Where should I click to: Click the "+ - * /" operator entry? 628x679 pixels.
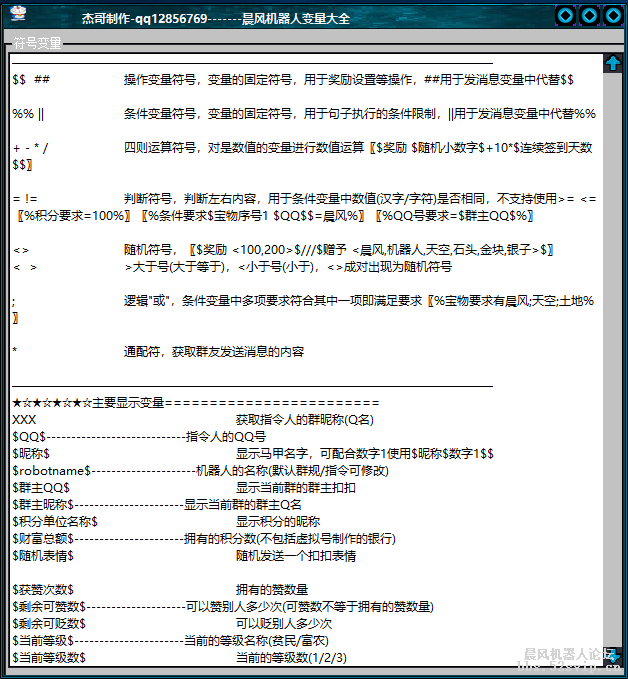tap(30, 148)
